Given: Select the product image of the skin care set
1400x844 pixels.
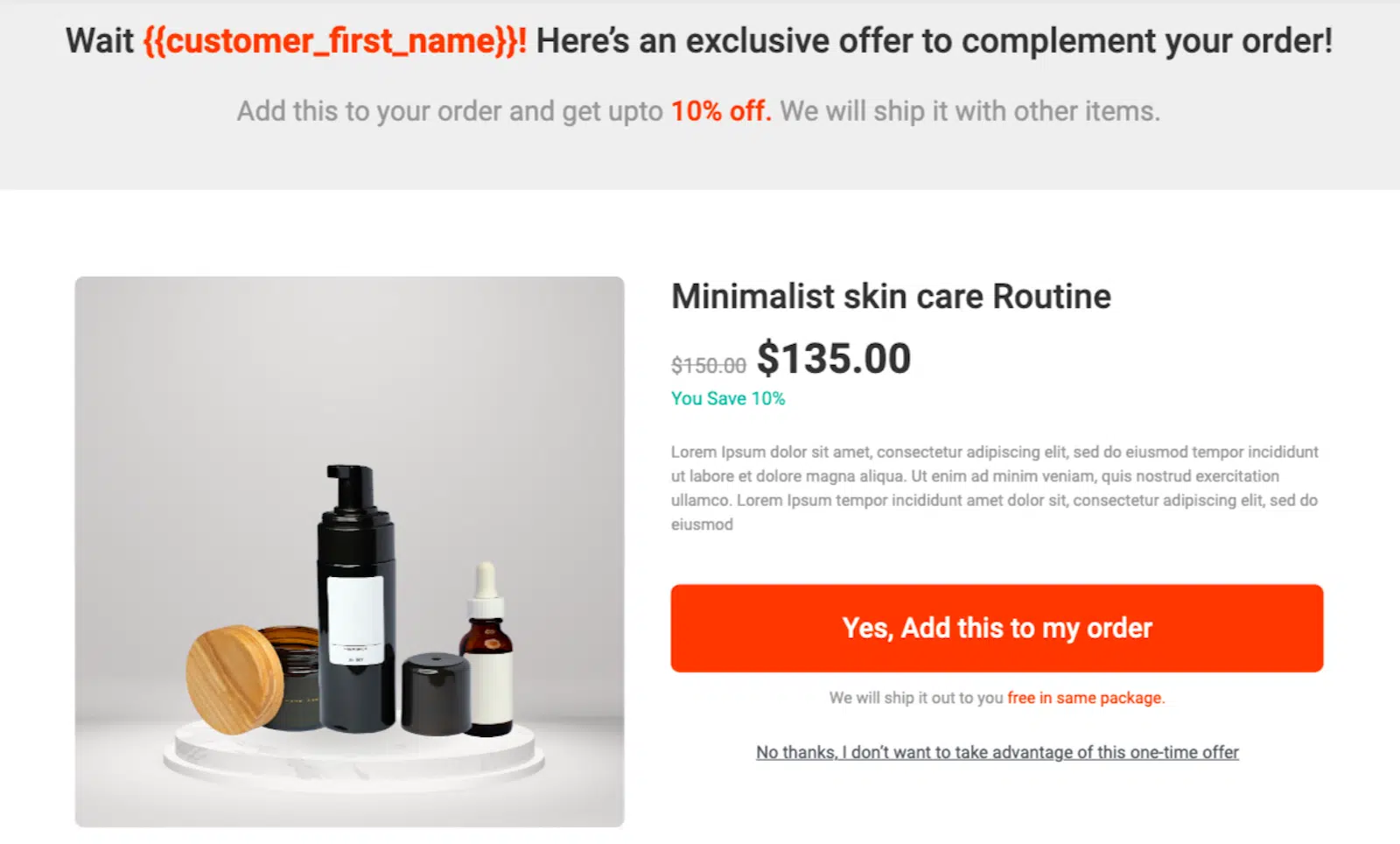Looking at the screenshot, I should click(x=349, y=552).
